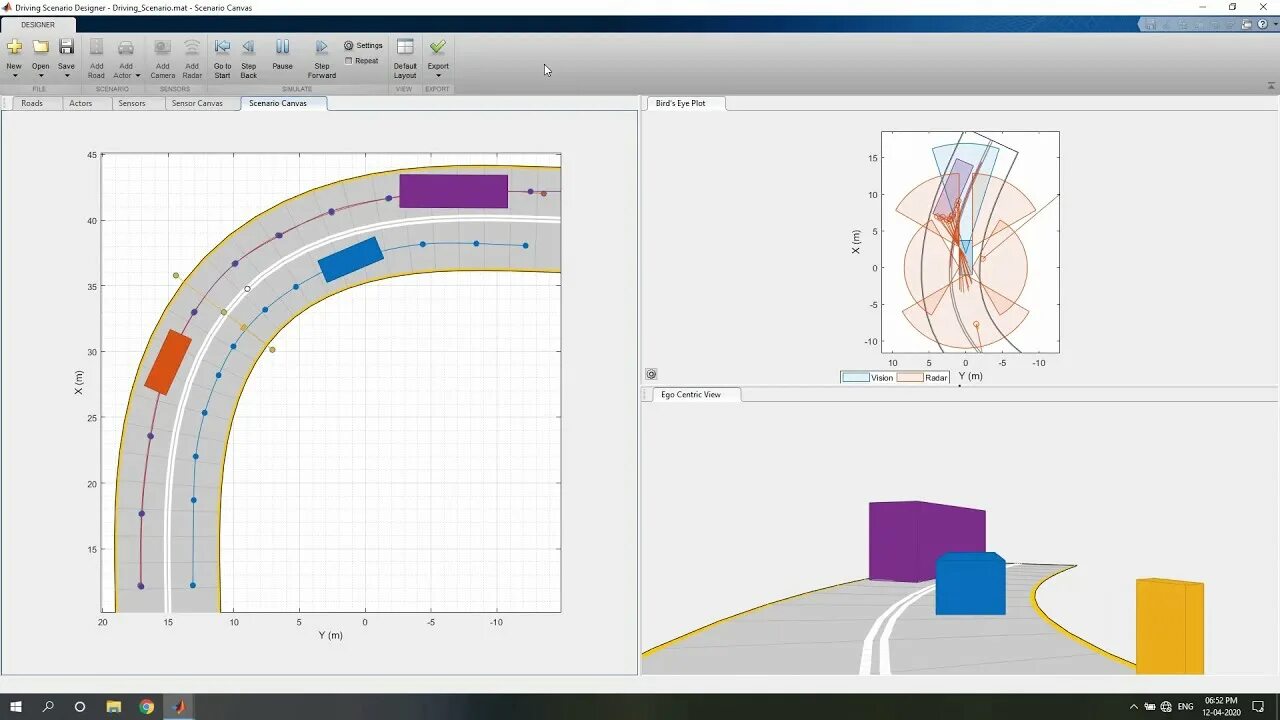Step Forward one simulation frame
The width and height of the screenshot is (1280, 720).
(x=321, y=47)
